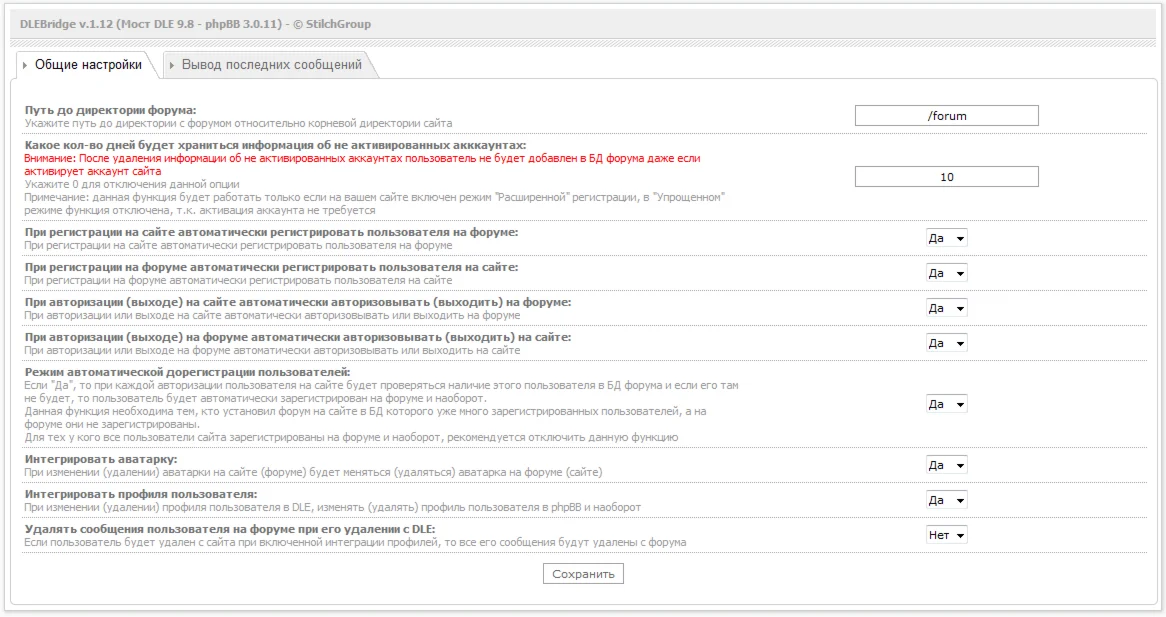Open the forum authorization sync dropdown
This screenshot has height=617, width=1166.
pos(945,342)
